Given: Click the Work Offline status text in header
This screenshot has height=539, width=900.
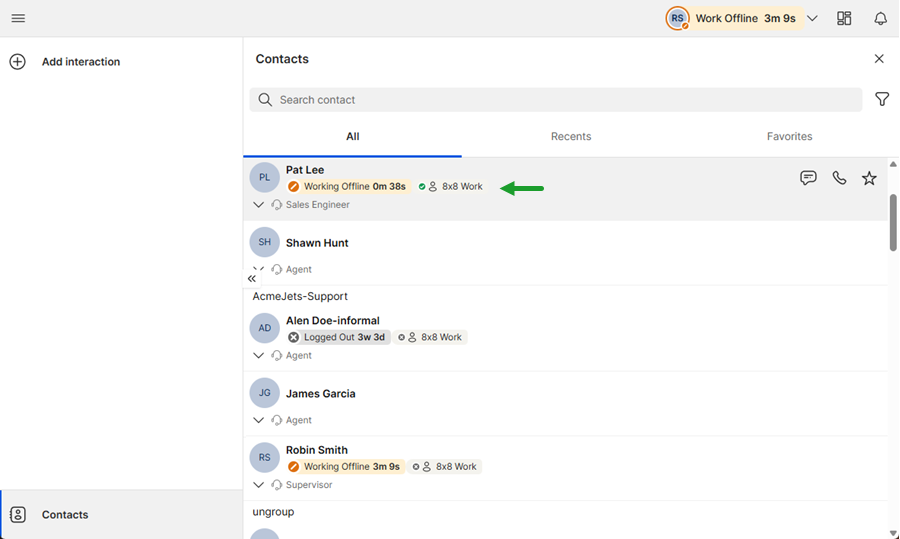Looking at the screenshot, I should [x=726, y=18].
